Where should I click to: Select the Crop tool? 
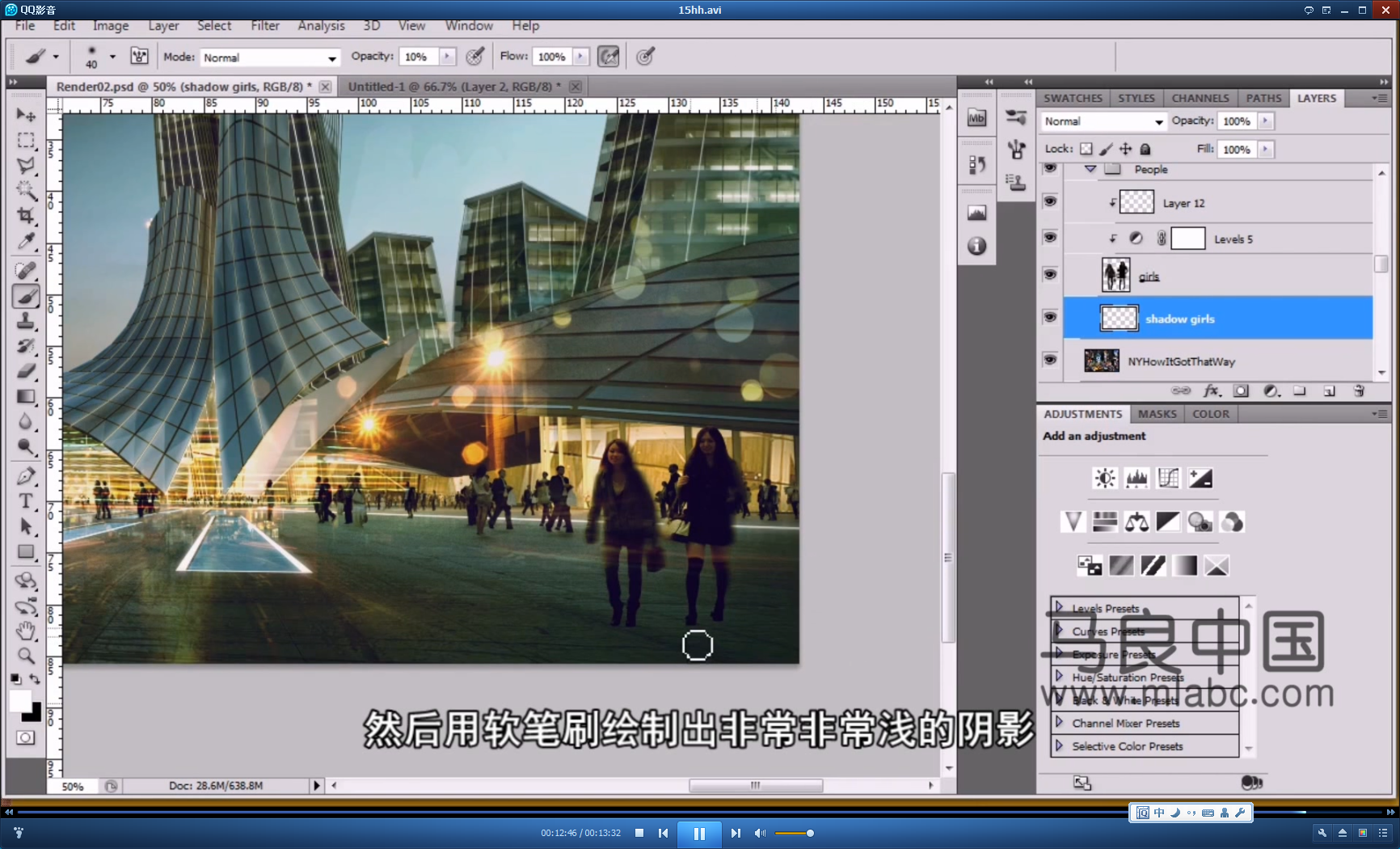(x=25, y=216)
